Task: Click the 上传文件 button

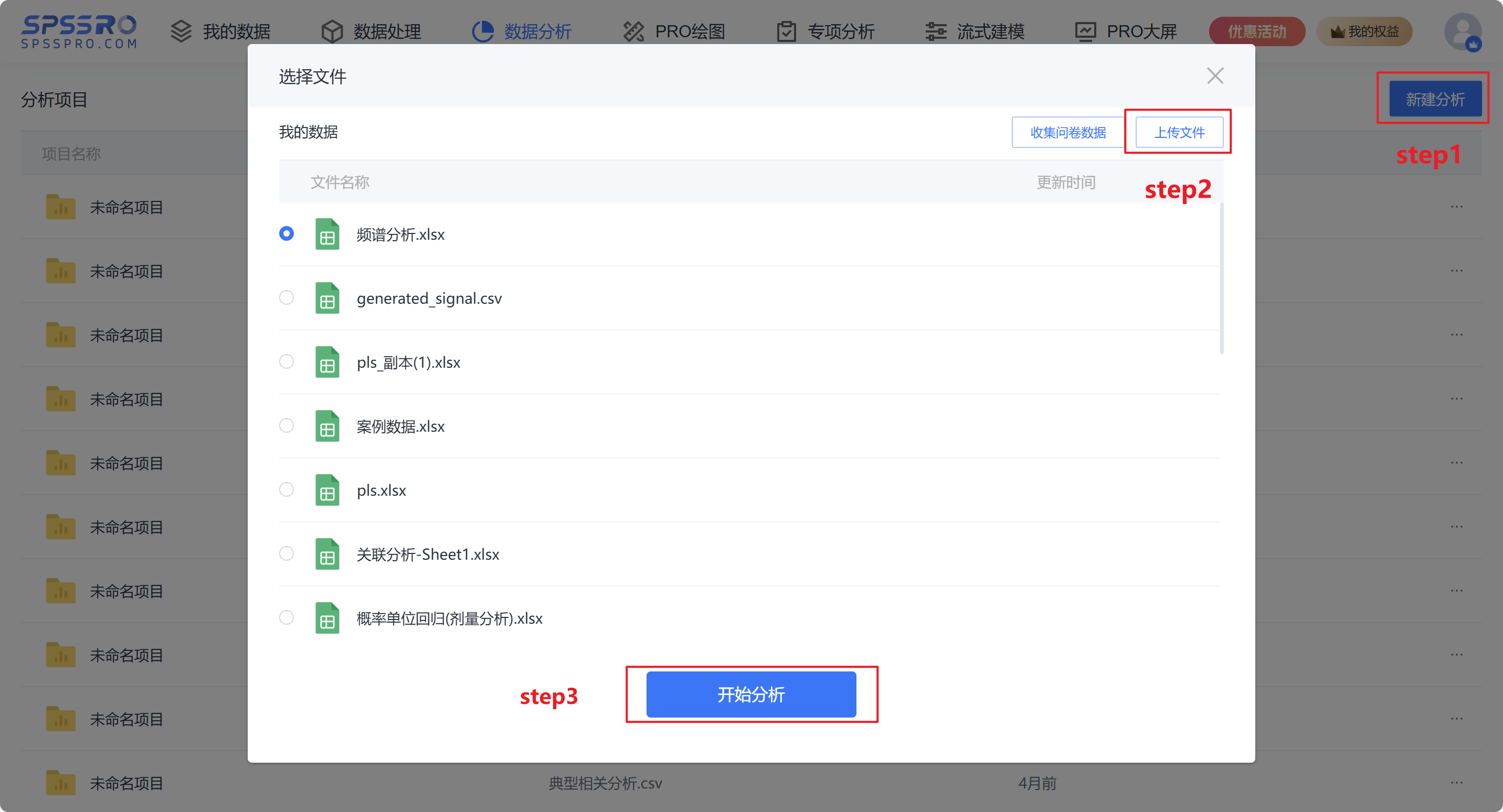Action: click(1179, 132)
